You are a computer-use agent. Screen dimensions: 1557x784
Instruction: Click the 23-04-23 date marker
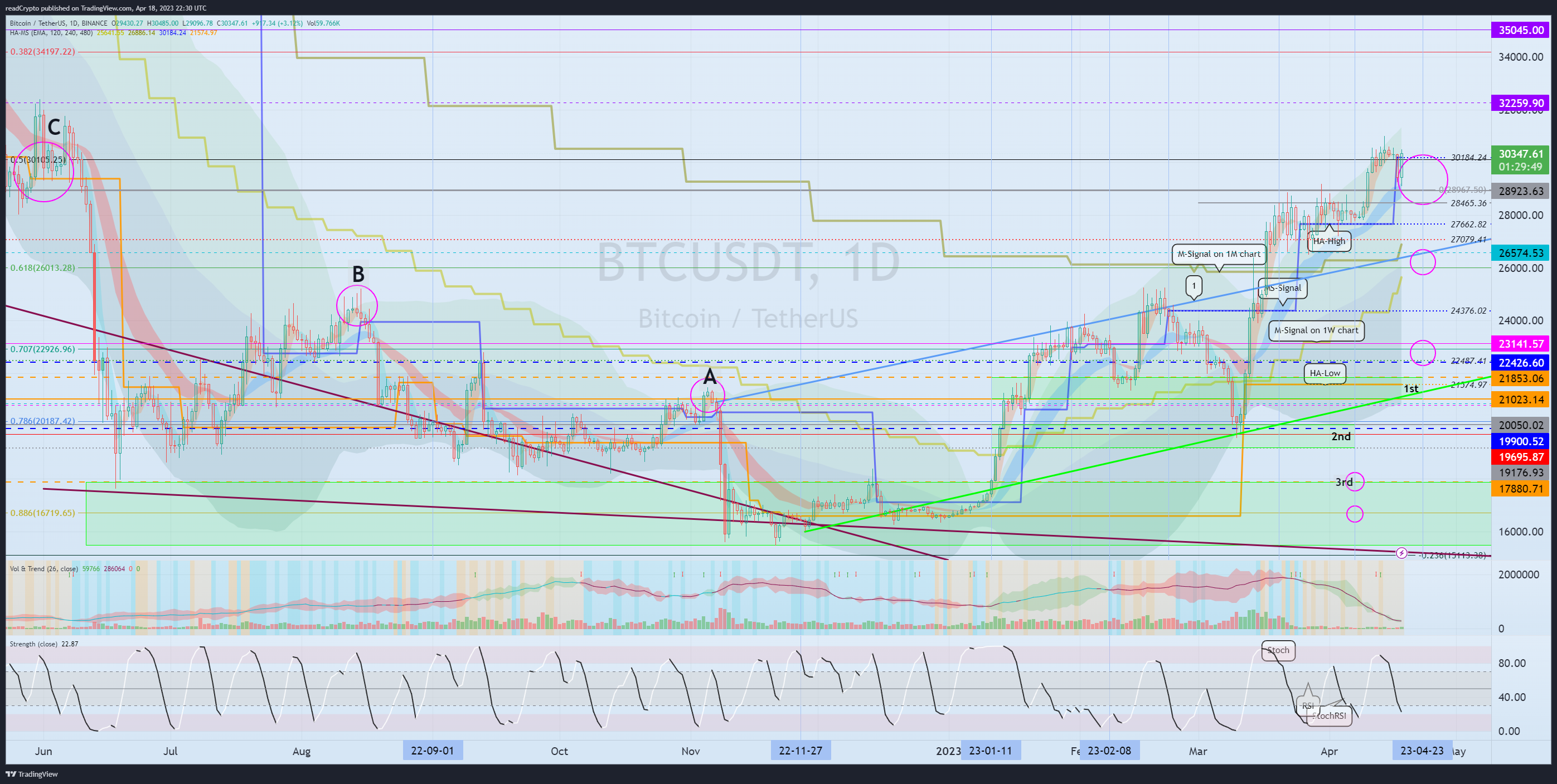1422,751
